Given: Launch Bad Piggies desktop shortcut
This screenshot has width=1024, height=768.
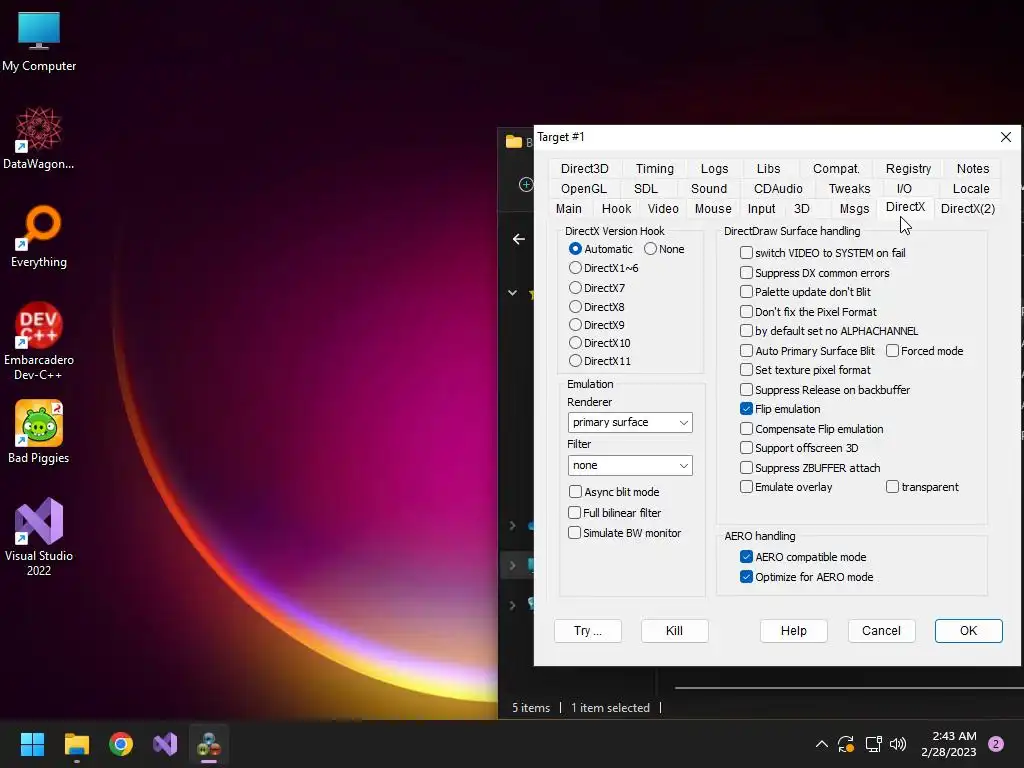Looking at the screenshot, I should pos(39,432).
